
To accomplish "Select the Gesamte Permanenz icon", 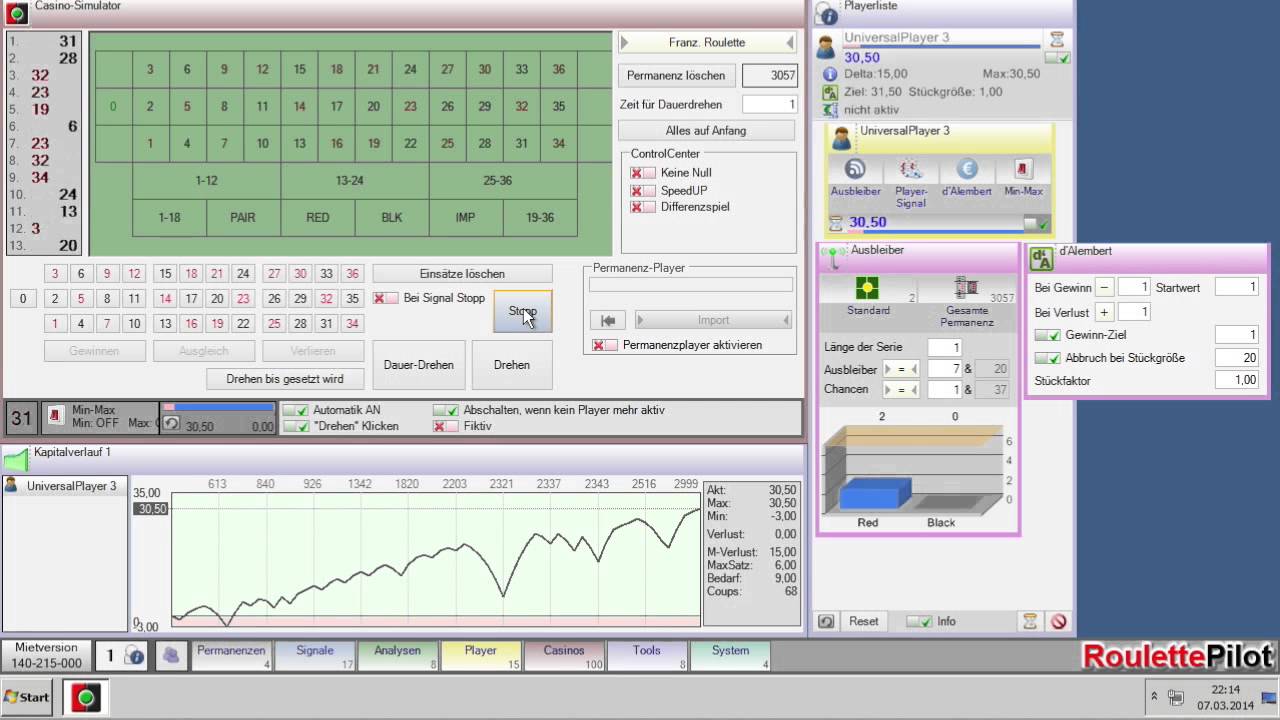I will click(x=966, y=289).
